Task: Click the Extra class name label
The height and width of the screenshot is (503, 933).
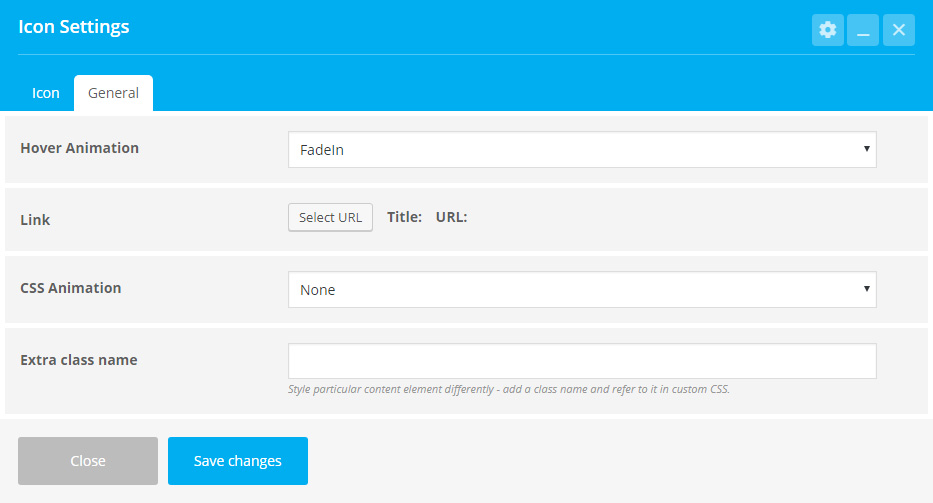Action: point(79,360)
